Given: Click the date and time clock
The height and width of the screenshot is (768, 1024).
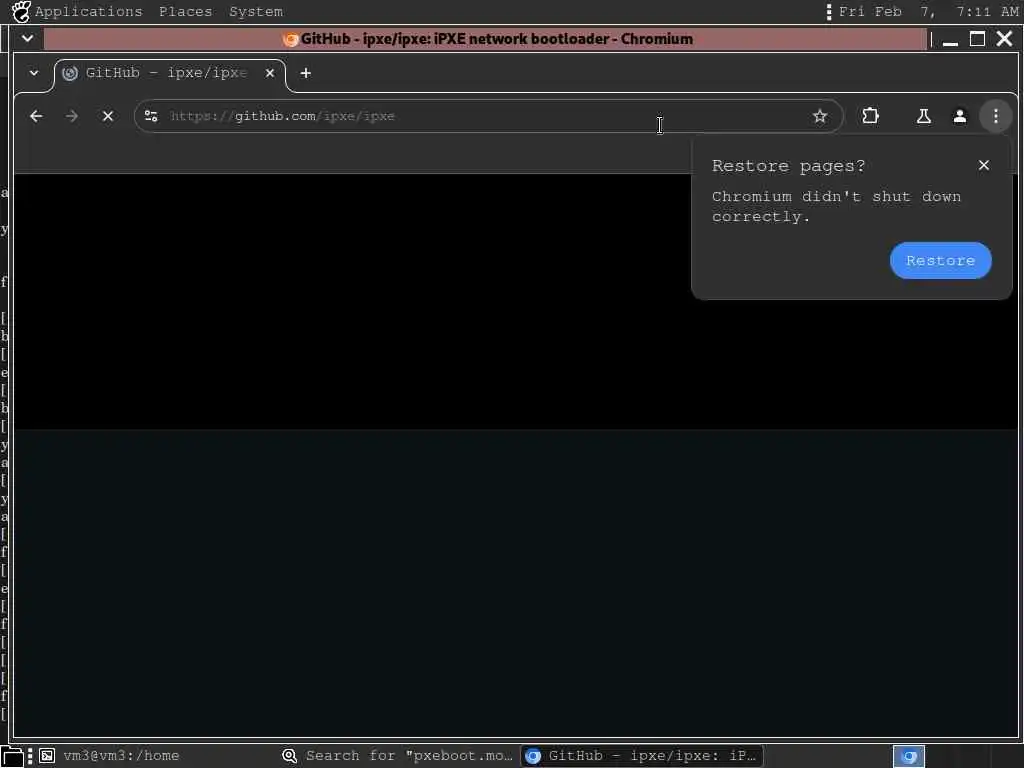Looking at the screenshot, I should coord(928,12).
